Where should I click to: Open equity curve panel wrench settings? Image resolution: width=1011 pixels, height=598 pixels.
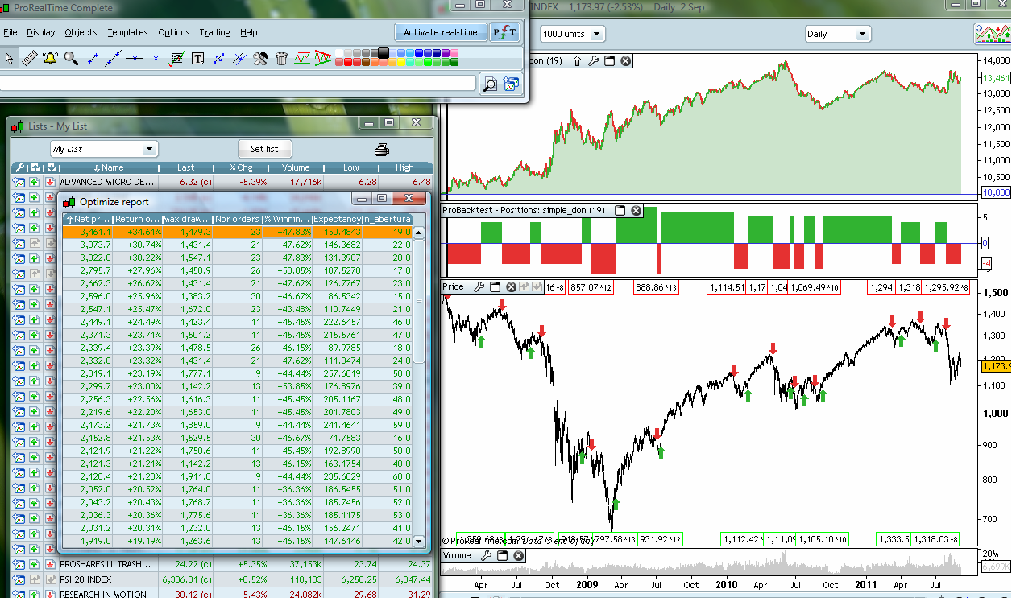click(593, 61)
